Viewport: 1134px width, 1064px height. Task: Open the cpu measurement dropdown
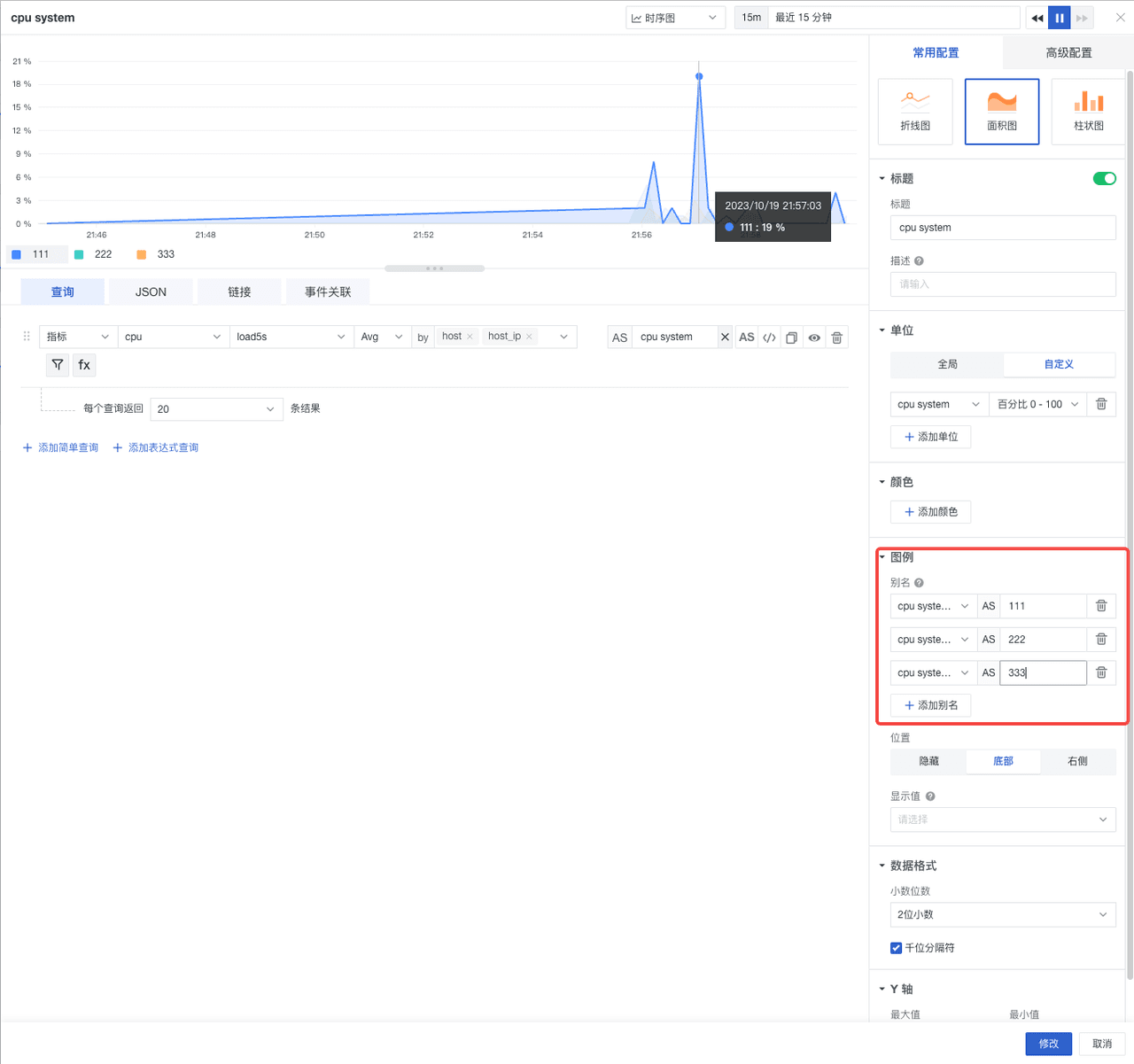tap(173, 337)
